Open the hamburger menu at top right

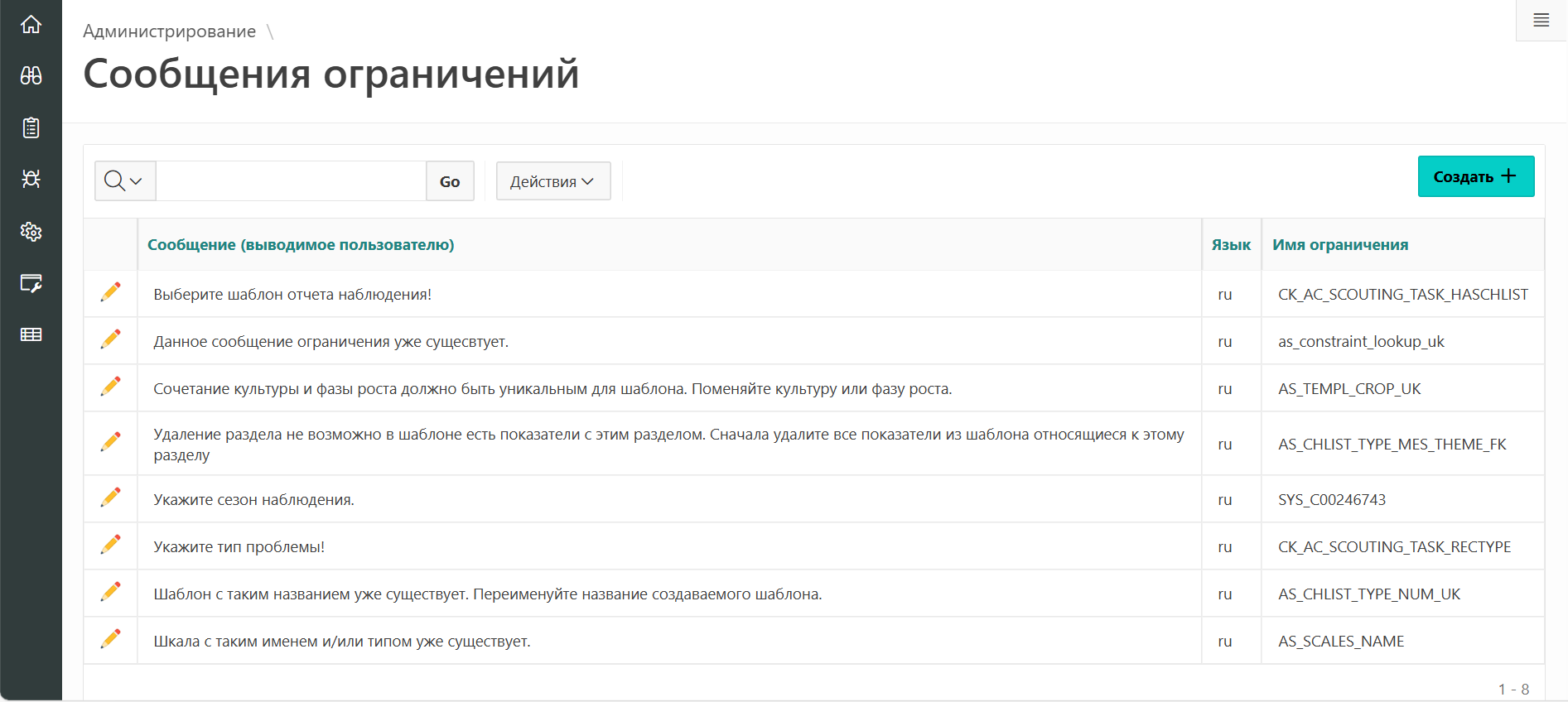tap(1541, 20)
